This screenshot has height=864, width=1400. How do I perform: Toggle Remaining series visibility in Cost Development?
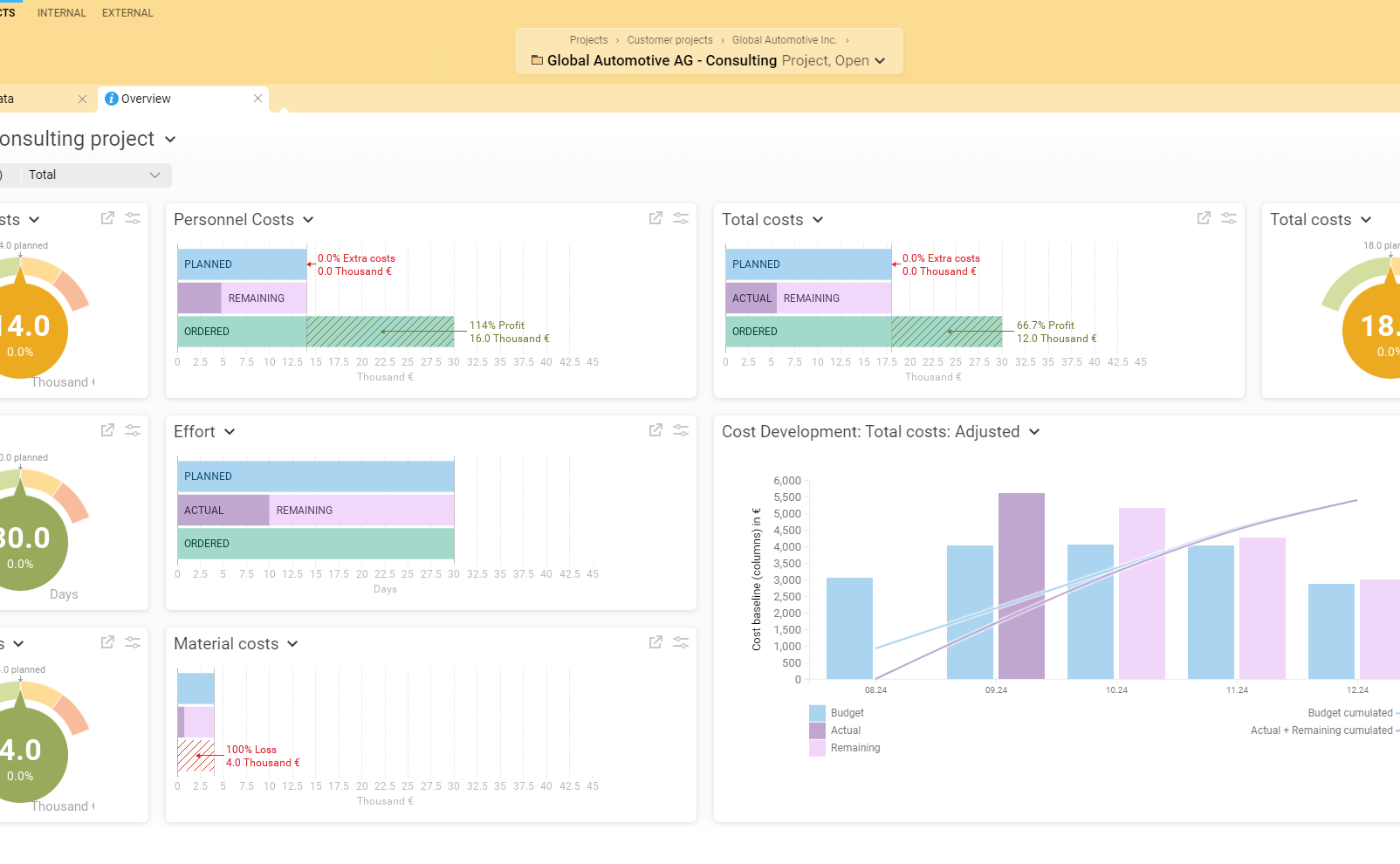click(x=856, y=748)
